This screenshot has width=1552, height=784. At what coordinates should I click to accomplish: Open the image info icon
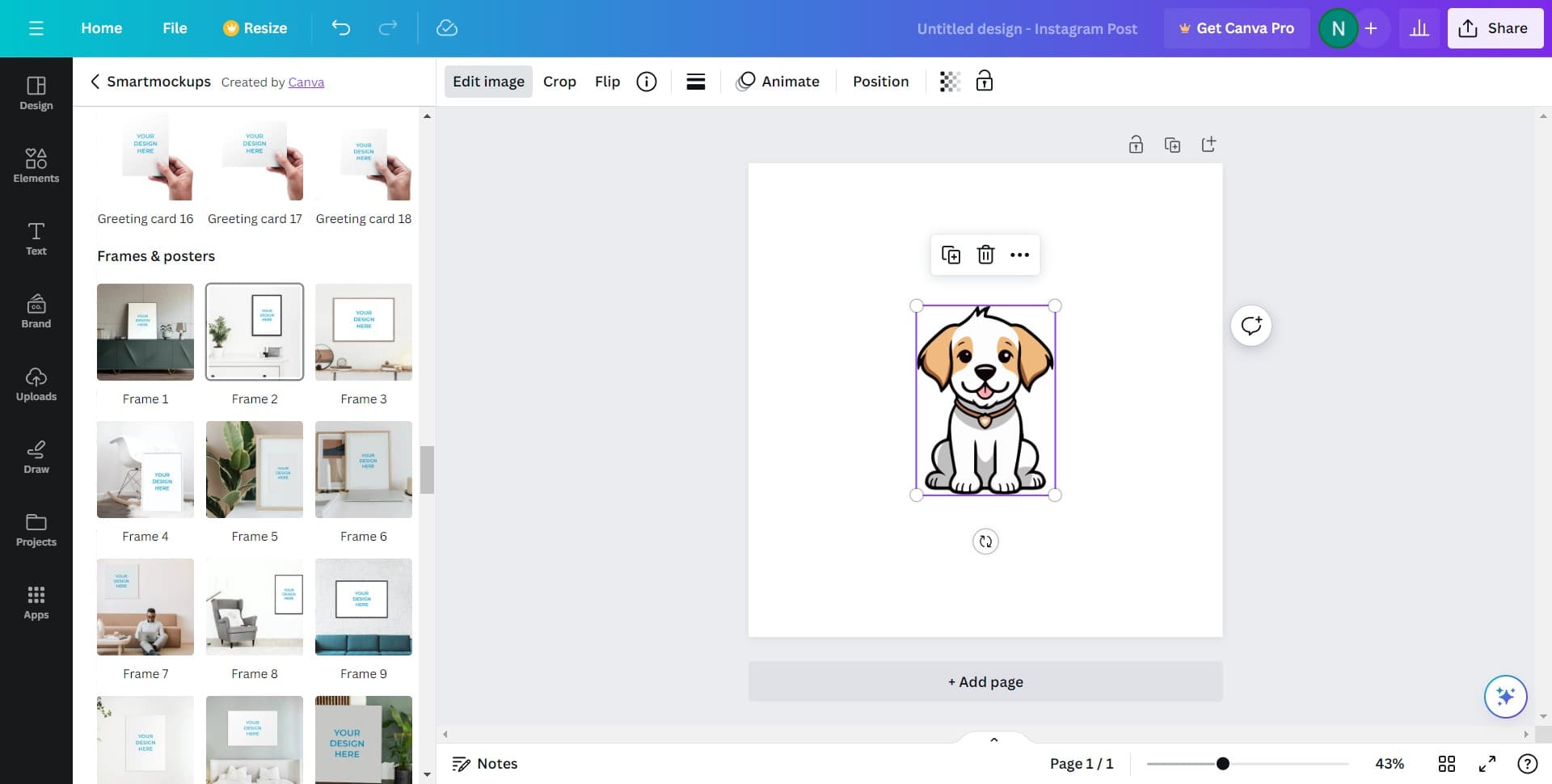(647, 82)
